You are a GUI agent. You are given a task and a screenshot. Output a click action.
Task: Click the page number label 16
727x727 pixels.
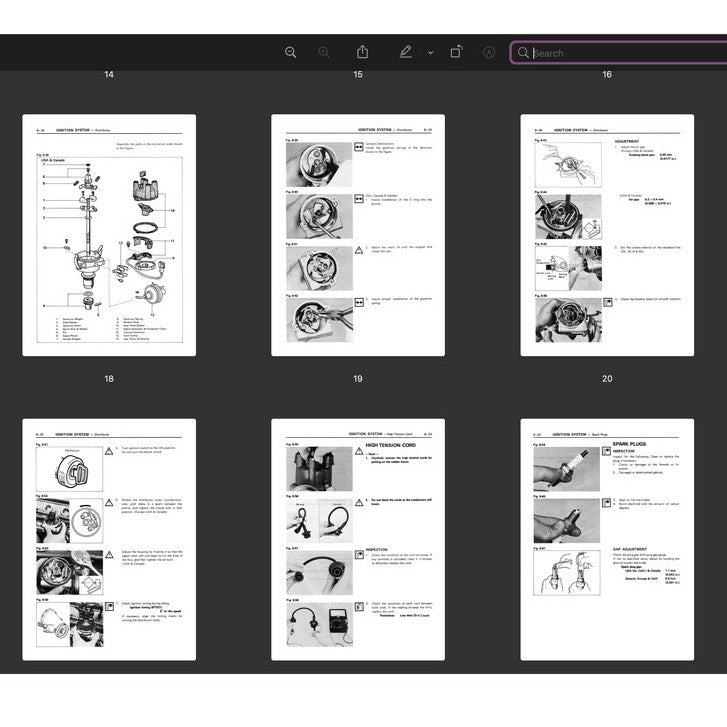pos(607,75)
